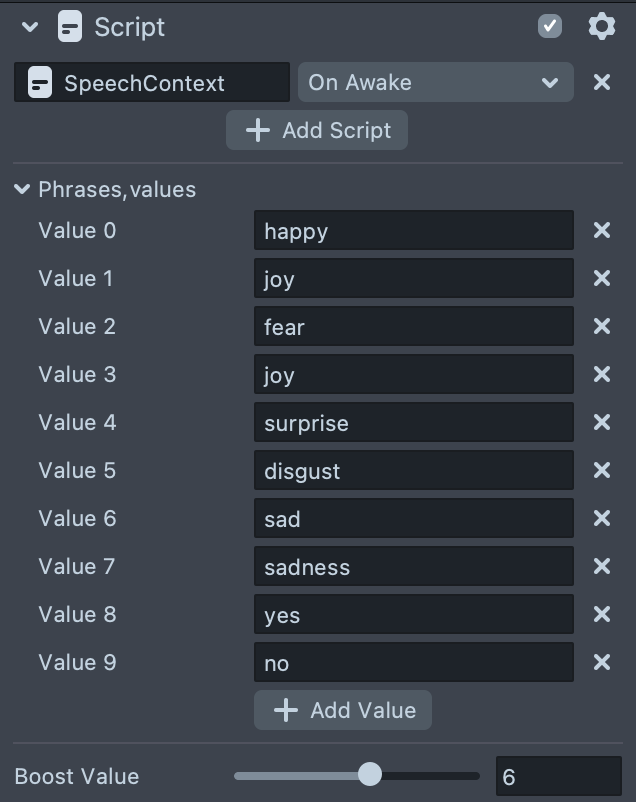Viewport: 636px width, 802px height.
Task: Open Script component settings gear
Action: pyautogui.click(x=601, y=27)
